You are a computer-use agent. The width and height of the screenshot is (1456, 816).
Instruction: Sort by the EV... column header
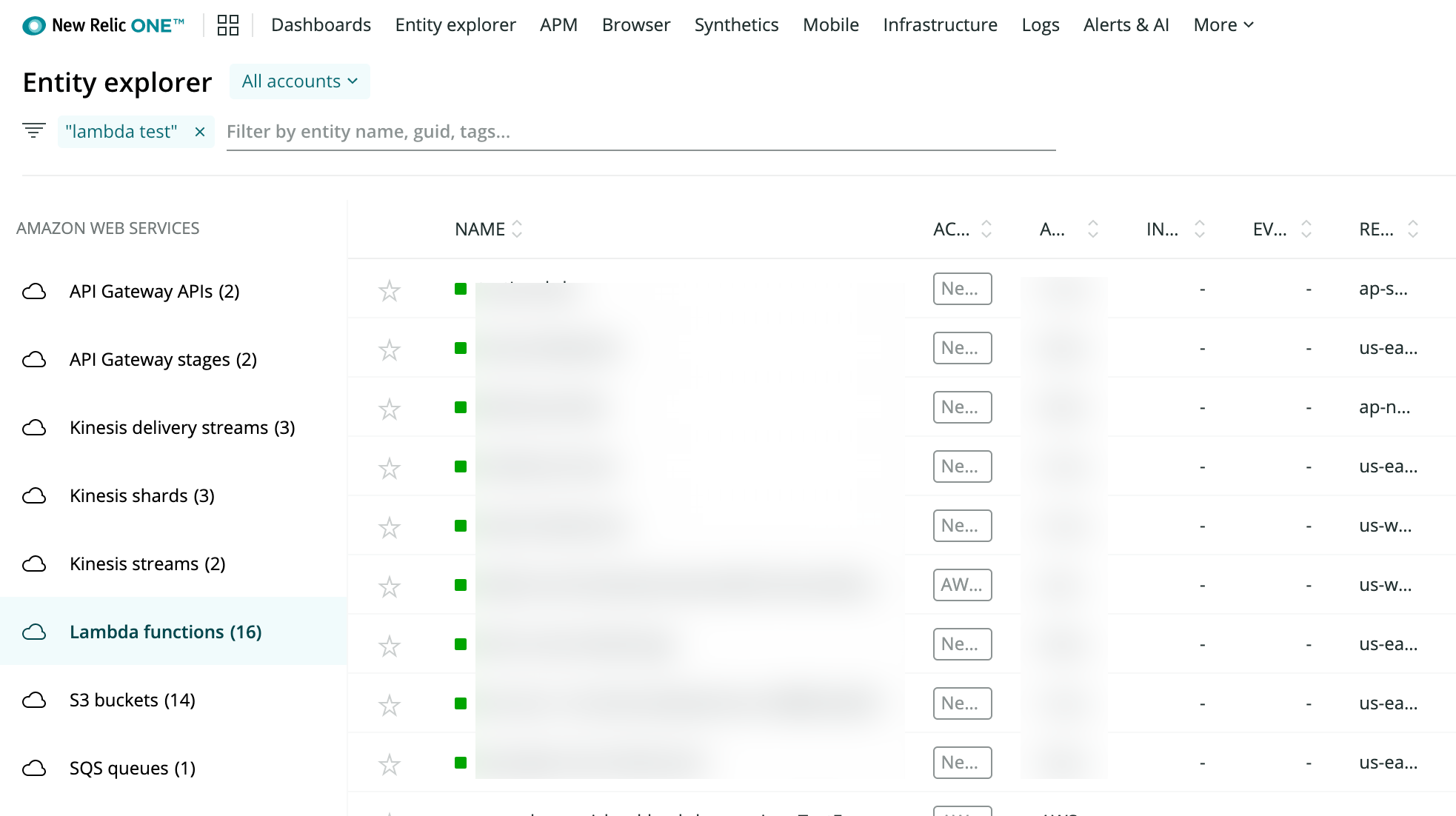[1282, 230]
